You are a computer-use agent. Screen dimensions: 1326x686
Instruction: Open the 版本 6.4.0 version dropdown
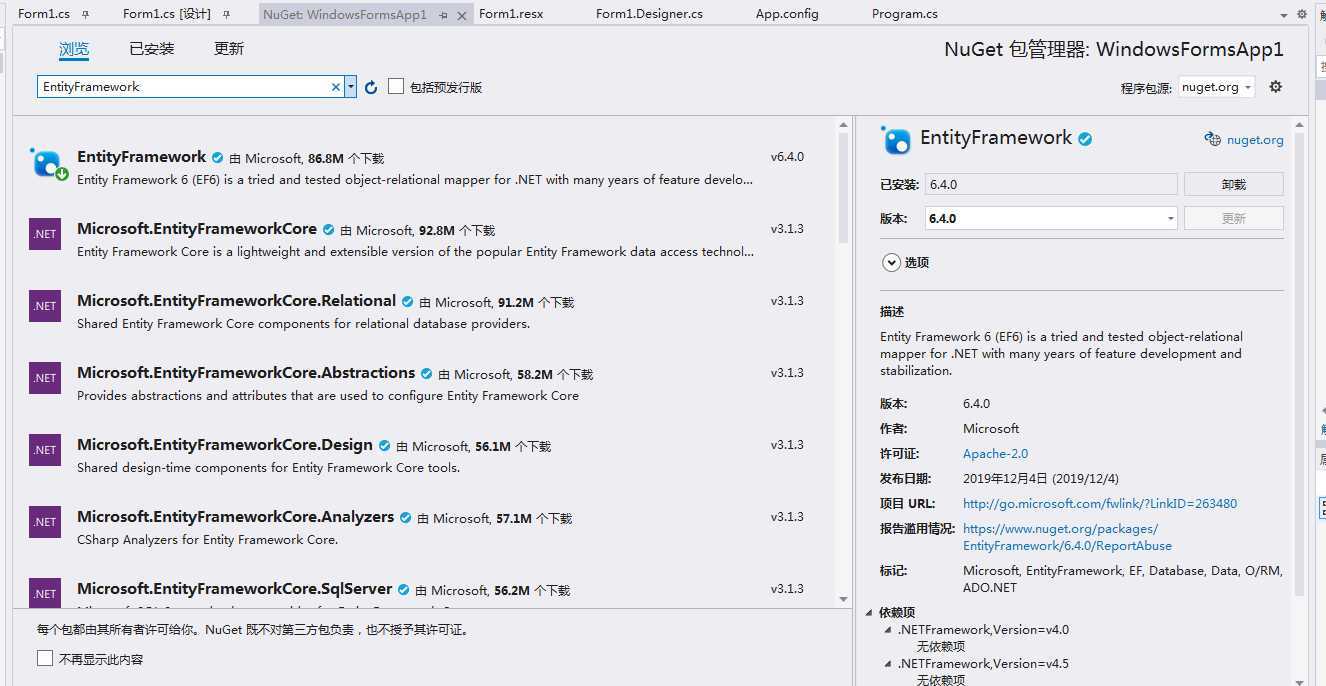click(1052, 218)
